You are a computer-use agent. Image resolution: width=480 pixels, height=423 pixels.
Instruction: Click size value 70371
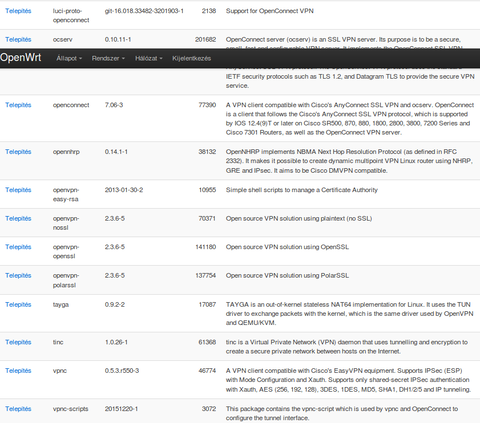click(207, 219)
